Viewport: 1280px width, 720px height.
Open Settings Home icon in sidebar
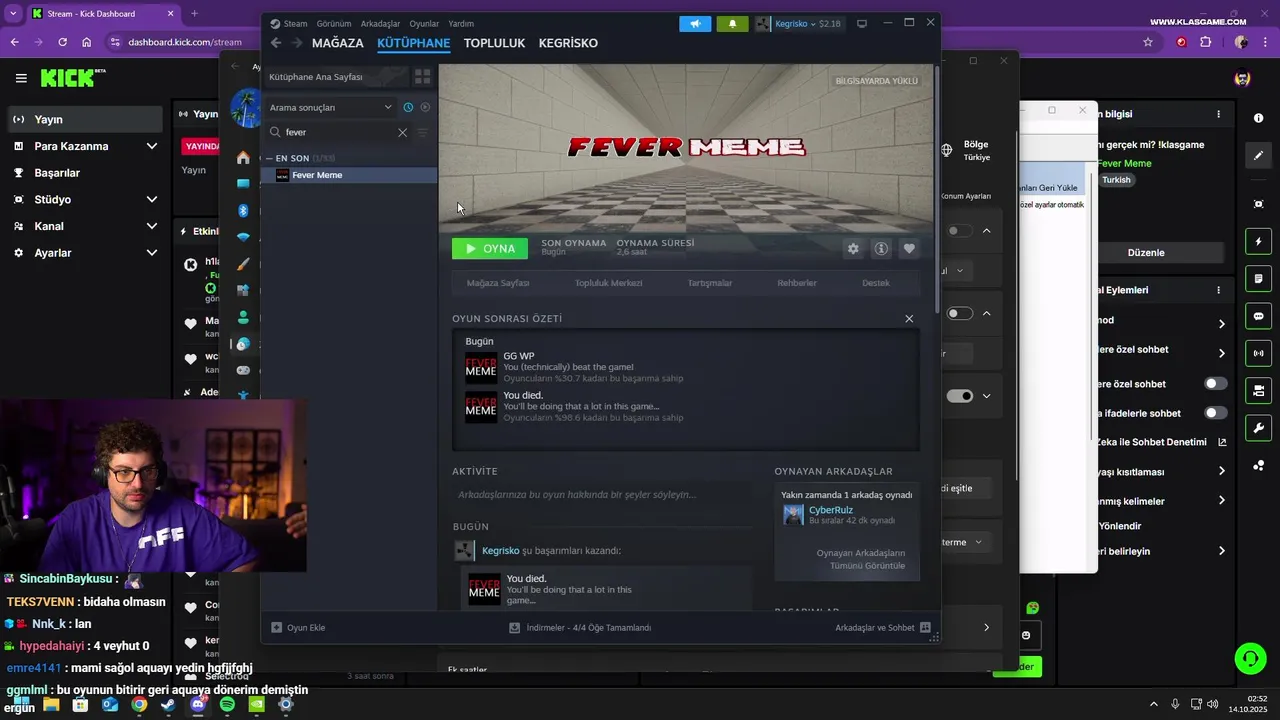point(243,158)
